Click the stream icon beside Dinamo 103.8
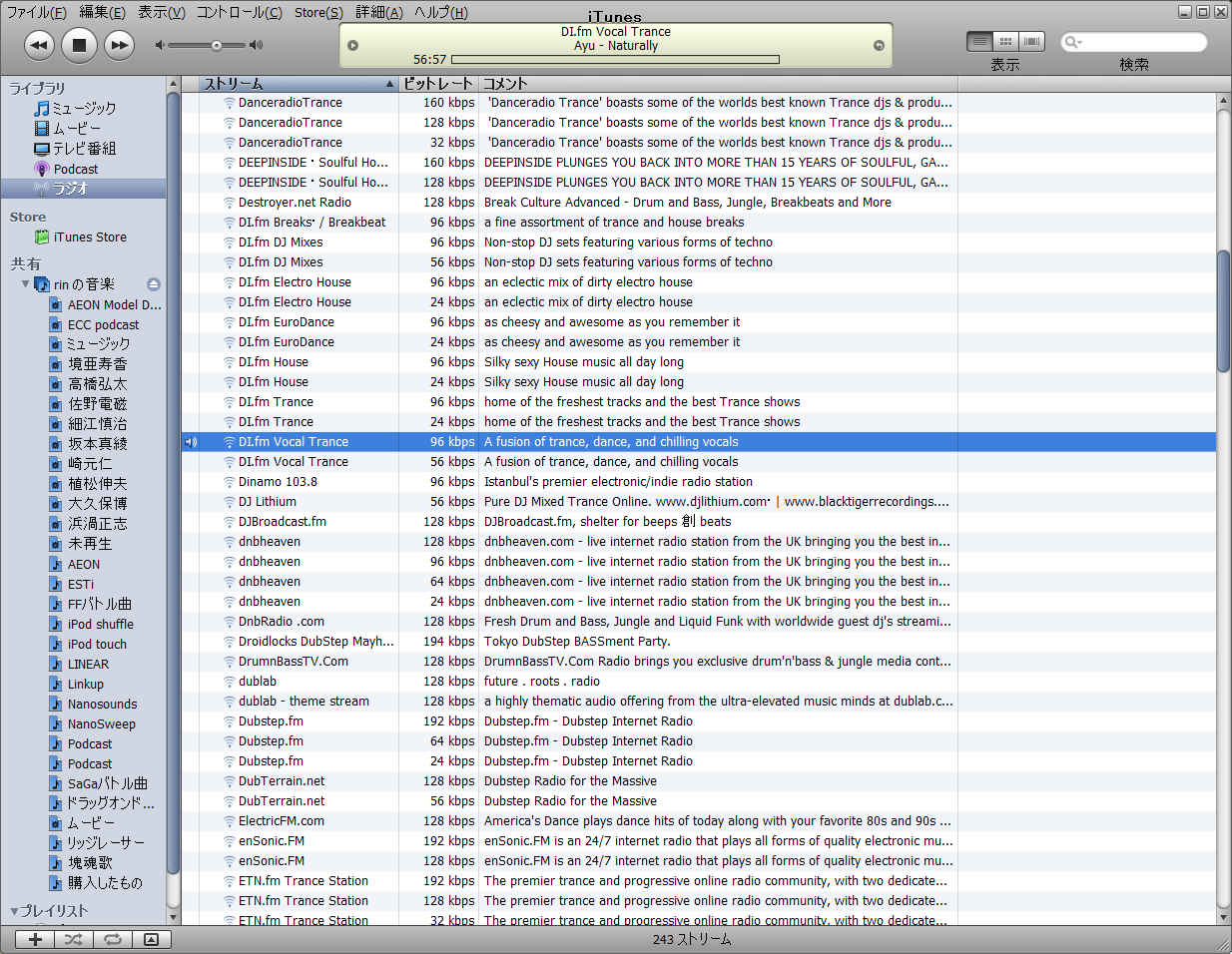 [x=229, y=482]
